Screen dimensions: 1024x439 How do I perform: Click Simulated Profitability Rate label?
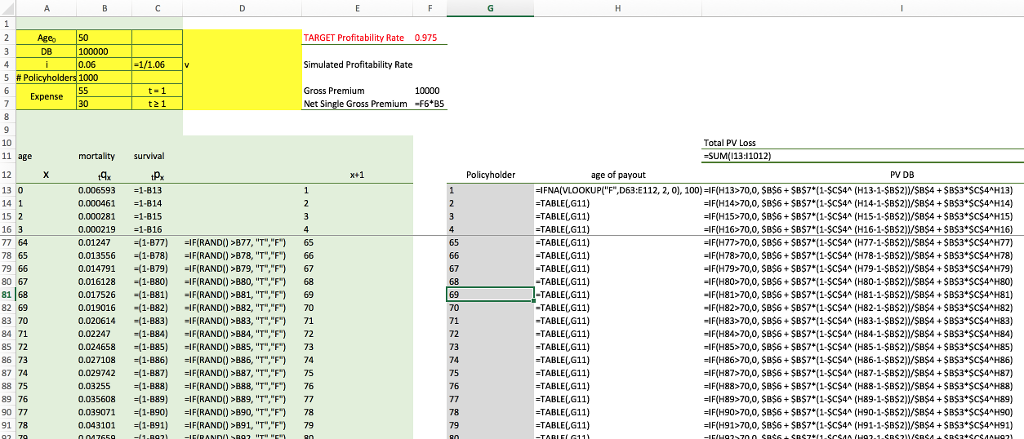(358, 65)
